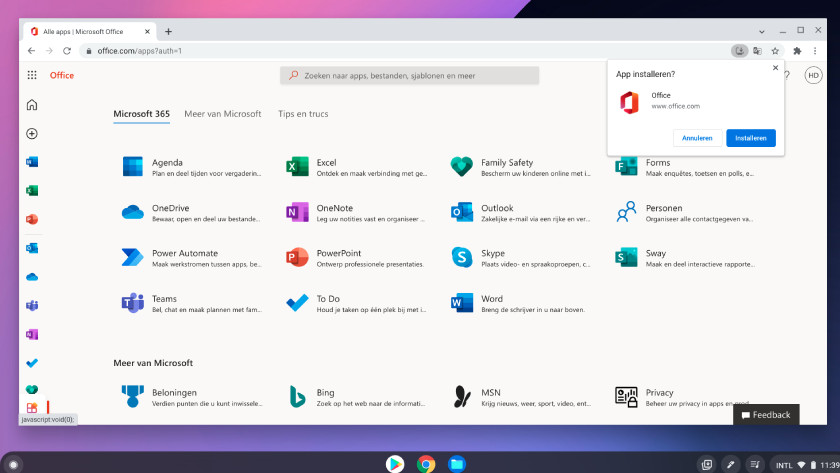Image resolution: width=840 pixels, height=473 pixels.
Task: Open Outlook from the left sidebar
Action: point(32,248)
